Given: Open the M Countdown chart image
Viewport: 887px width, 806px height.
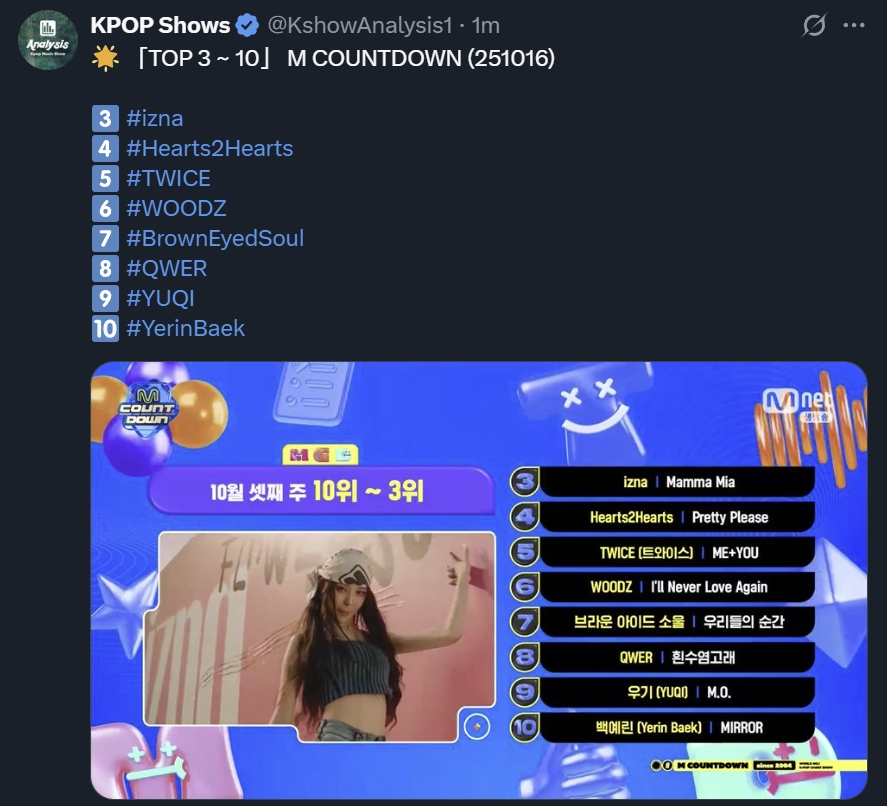Looking at the screenshot, I should click(x=479, y=581).
